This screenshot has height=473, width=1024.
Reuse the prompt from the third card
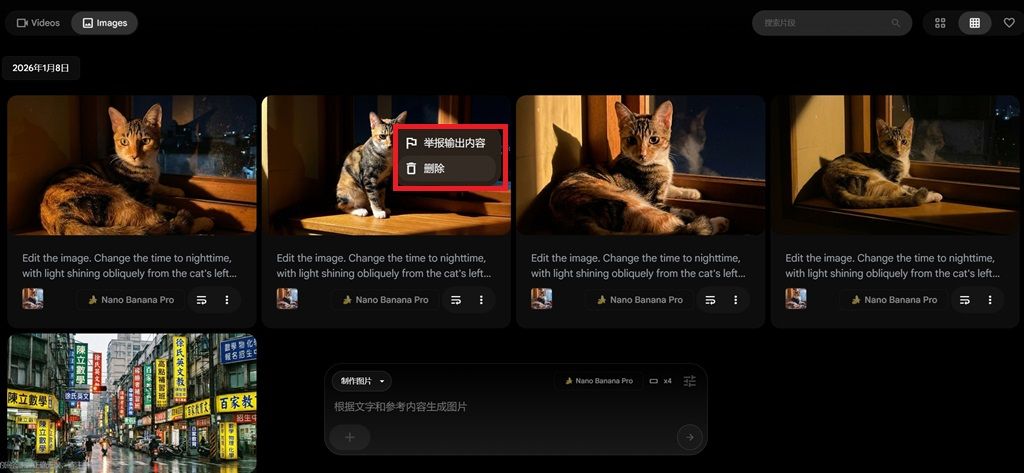[711, 300]
